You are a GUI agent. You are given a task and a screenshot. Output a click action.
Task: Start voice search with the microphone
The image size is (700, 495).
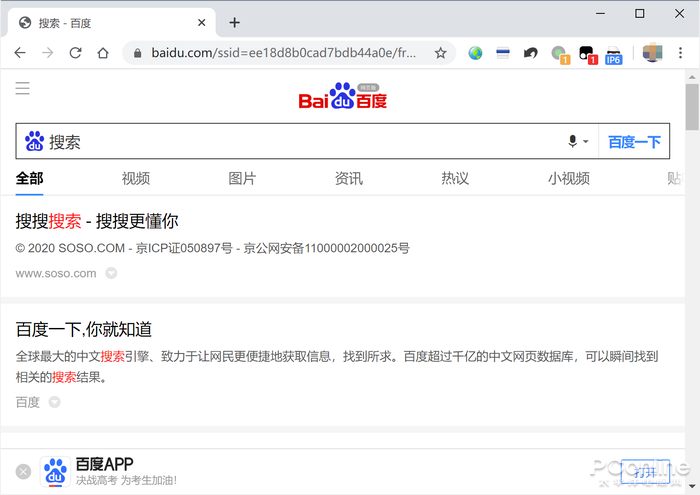572,141
